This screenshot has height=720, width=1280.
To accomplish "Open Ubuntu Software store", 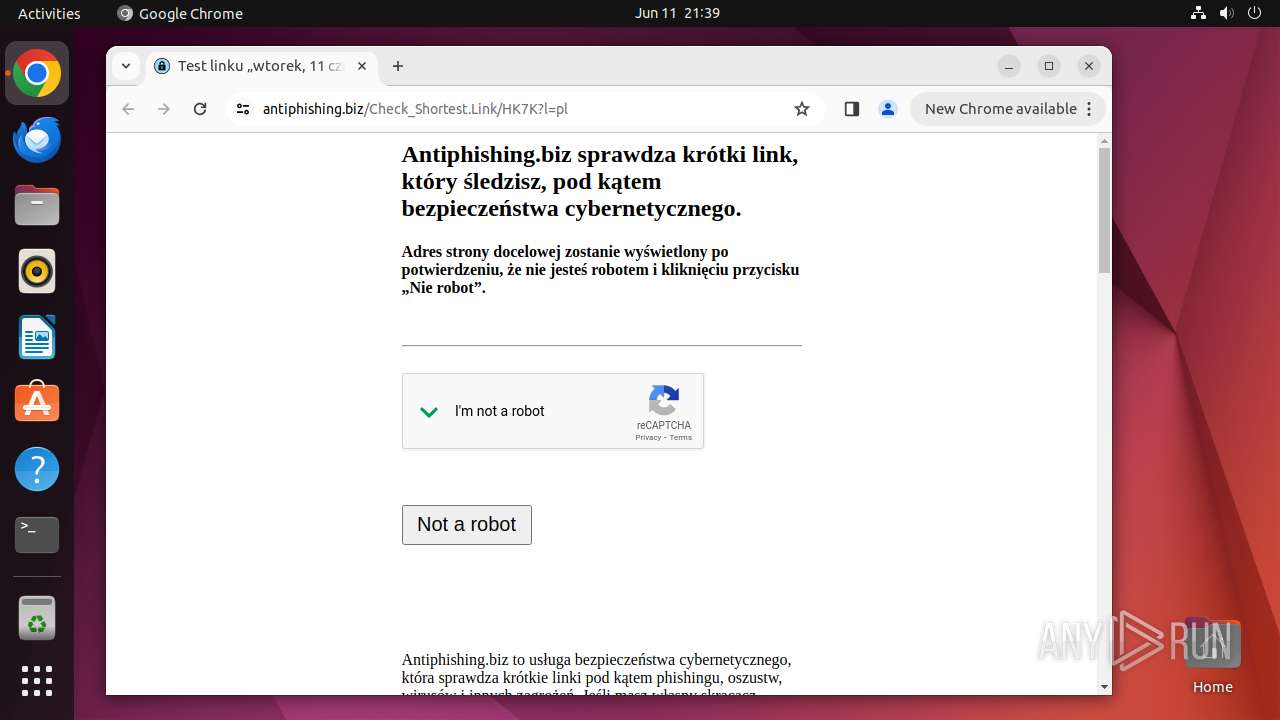I will click(37, 403).
